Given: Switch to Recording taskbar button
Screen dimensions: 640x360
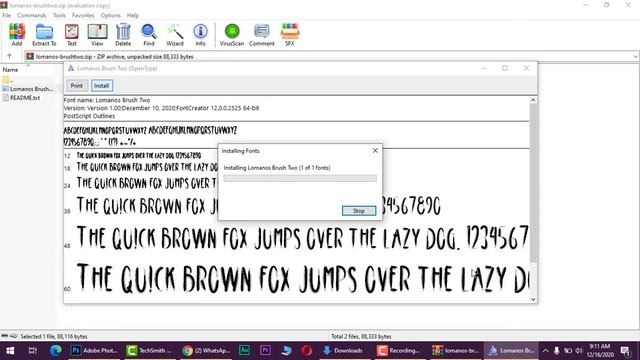Looking at the screenshot, I should pyautogui.click(x=399, y=351).
